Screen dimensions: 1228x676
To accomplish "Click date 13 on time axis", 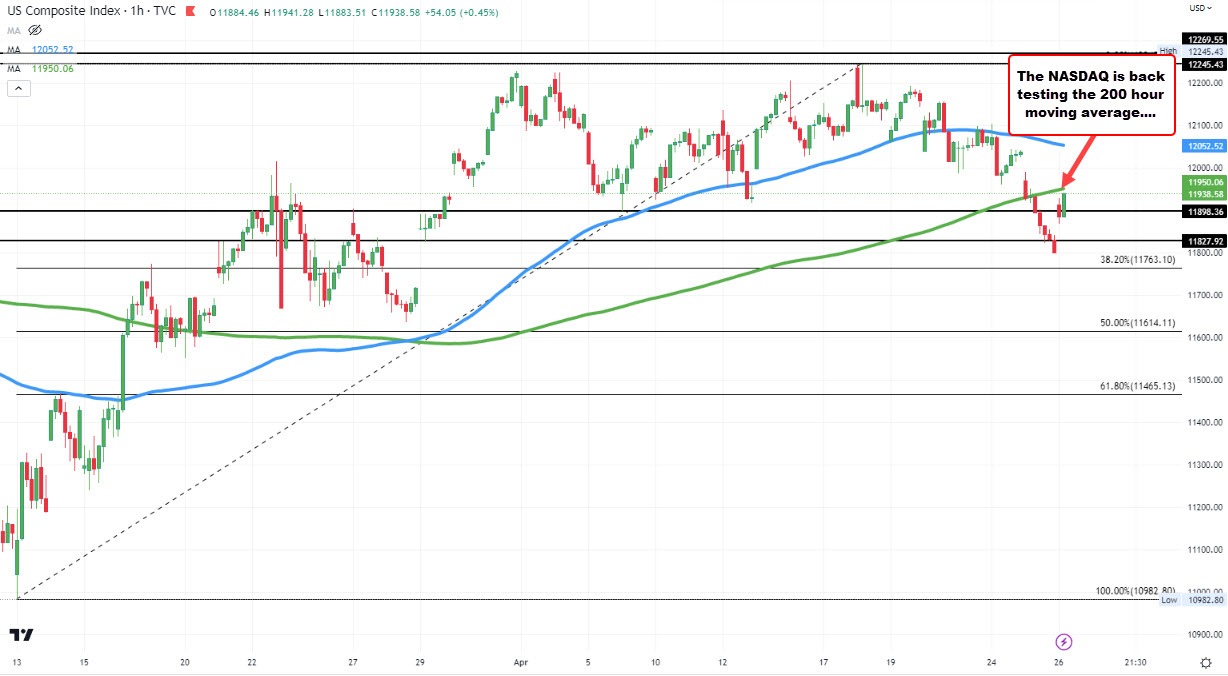I will pyautogui.click(x=16, y=661).
